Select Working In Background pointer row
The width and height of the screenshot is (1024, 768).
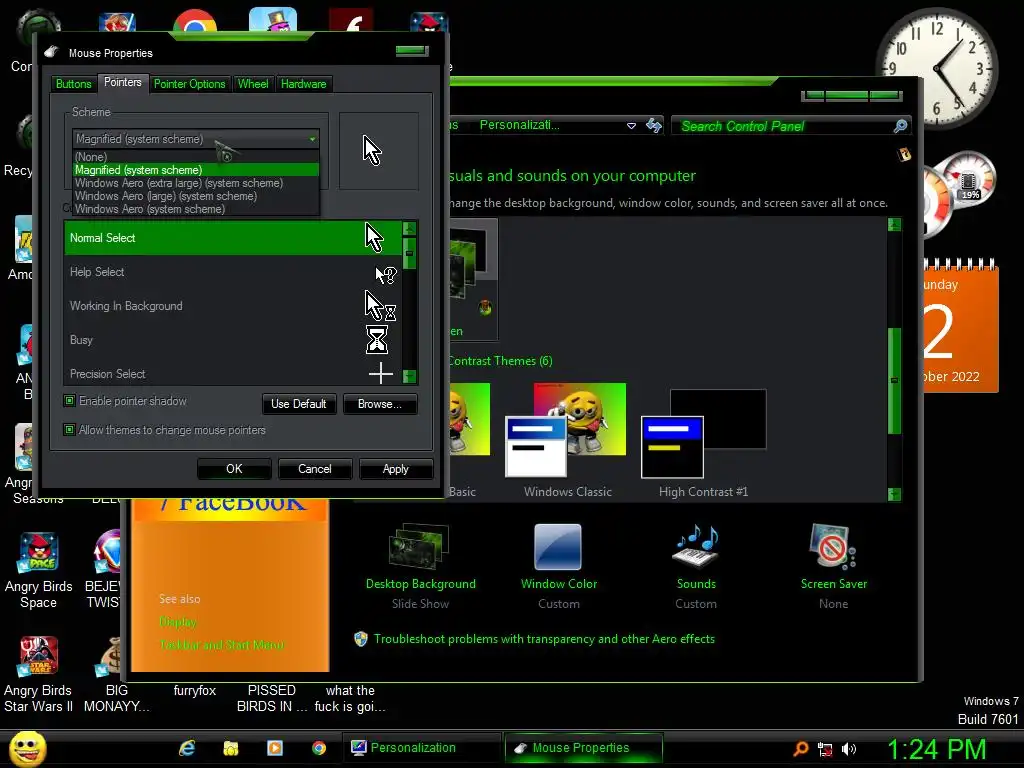pos(233,306)
